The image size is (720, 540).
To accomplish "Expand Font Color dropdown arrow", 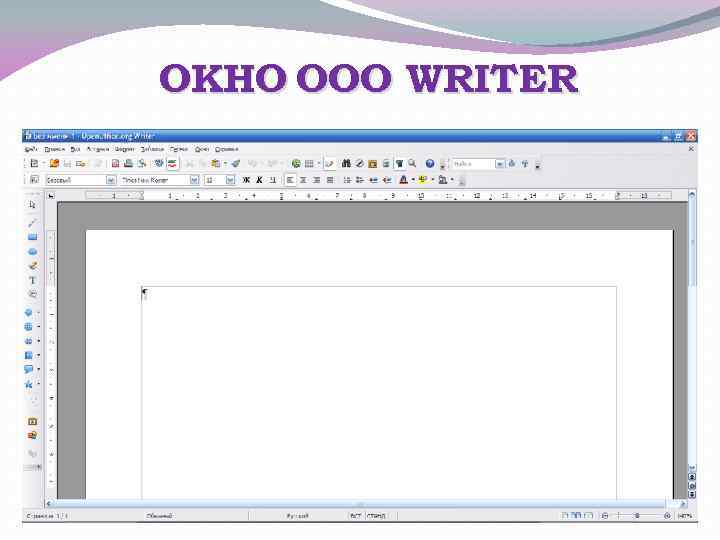I will point(413,180).
